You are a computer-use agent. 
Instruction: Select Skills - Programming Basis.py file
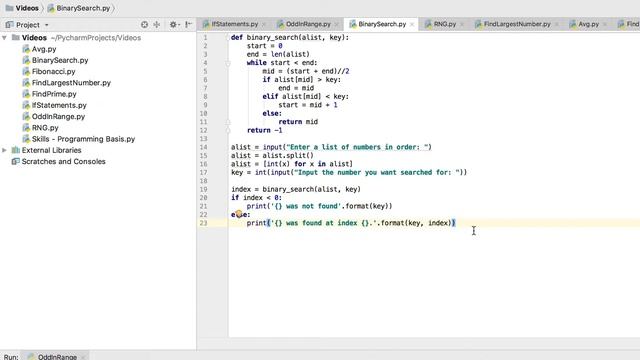click(x=83, y=139)
